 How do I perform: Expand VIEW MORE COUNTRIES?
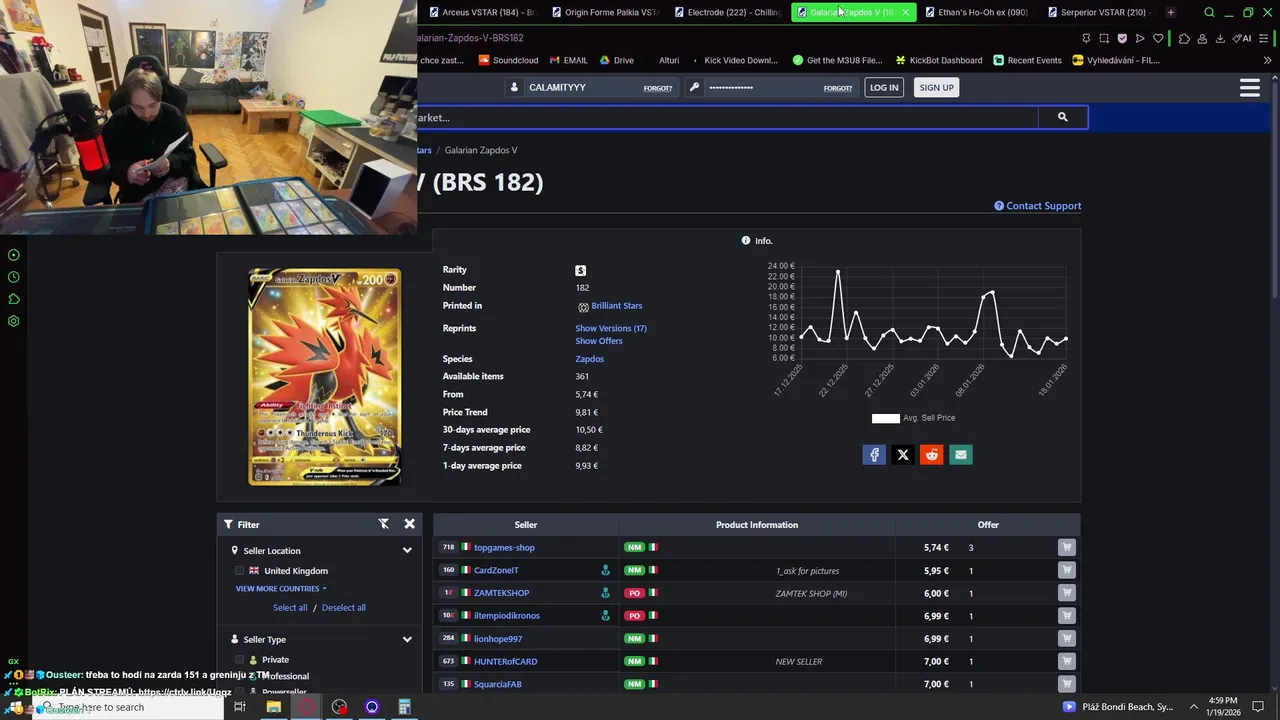point(281,589)
